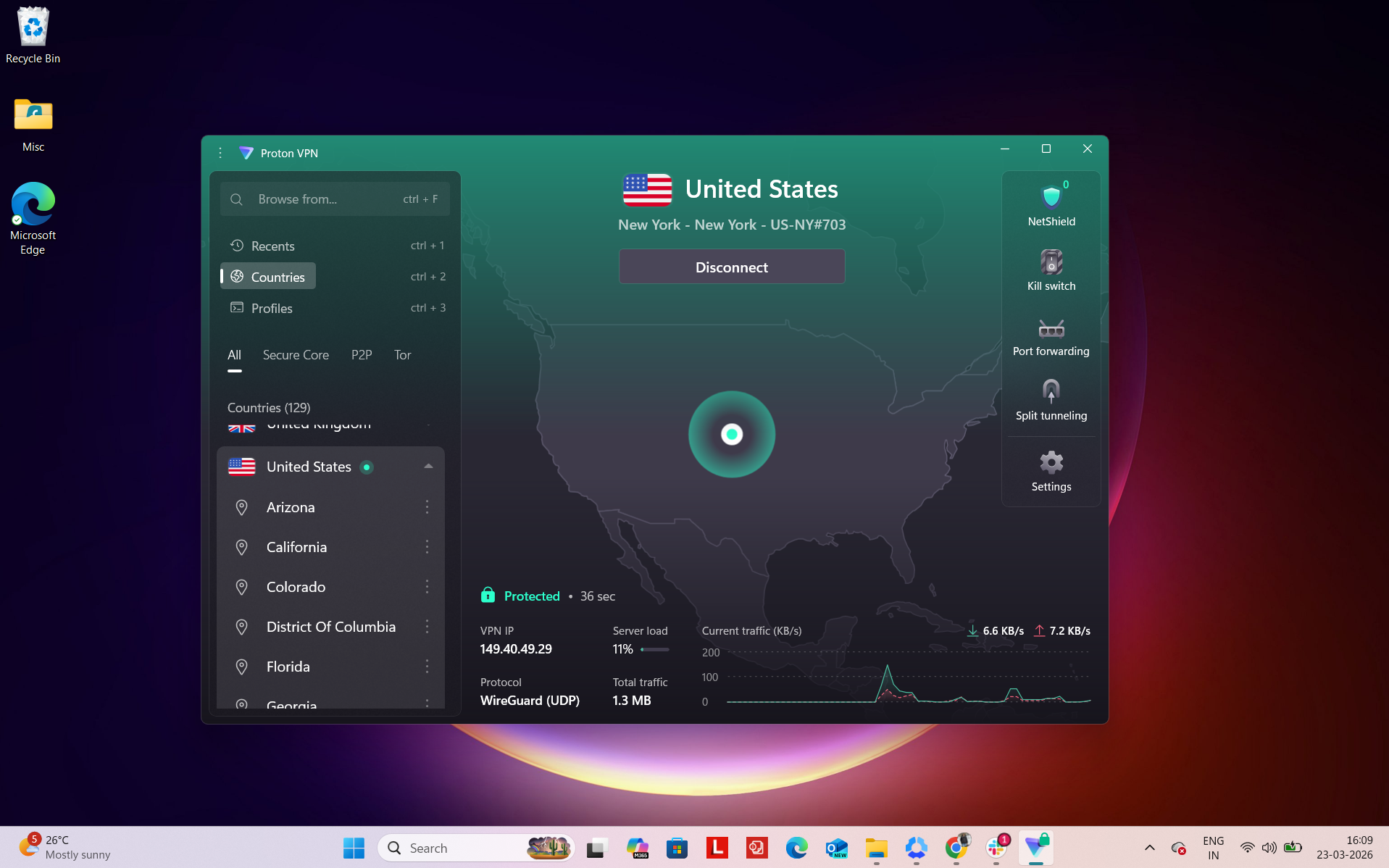
Task: Show hidden system tray icons
Action: [x=1149, y=848]
